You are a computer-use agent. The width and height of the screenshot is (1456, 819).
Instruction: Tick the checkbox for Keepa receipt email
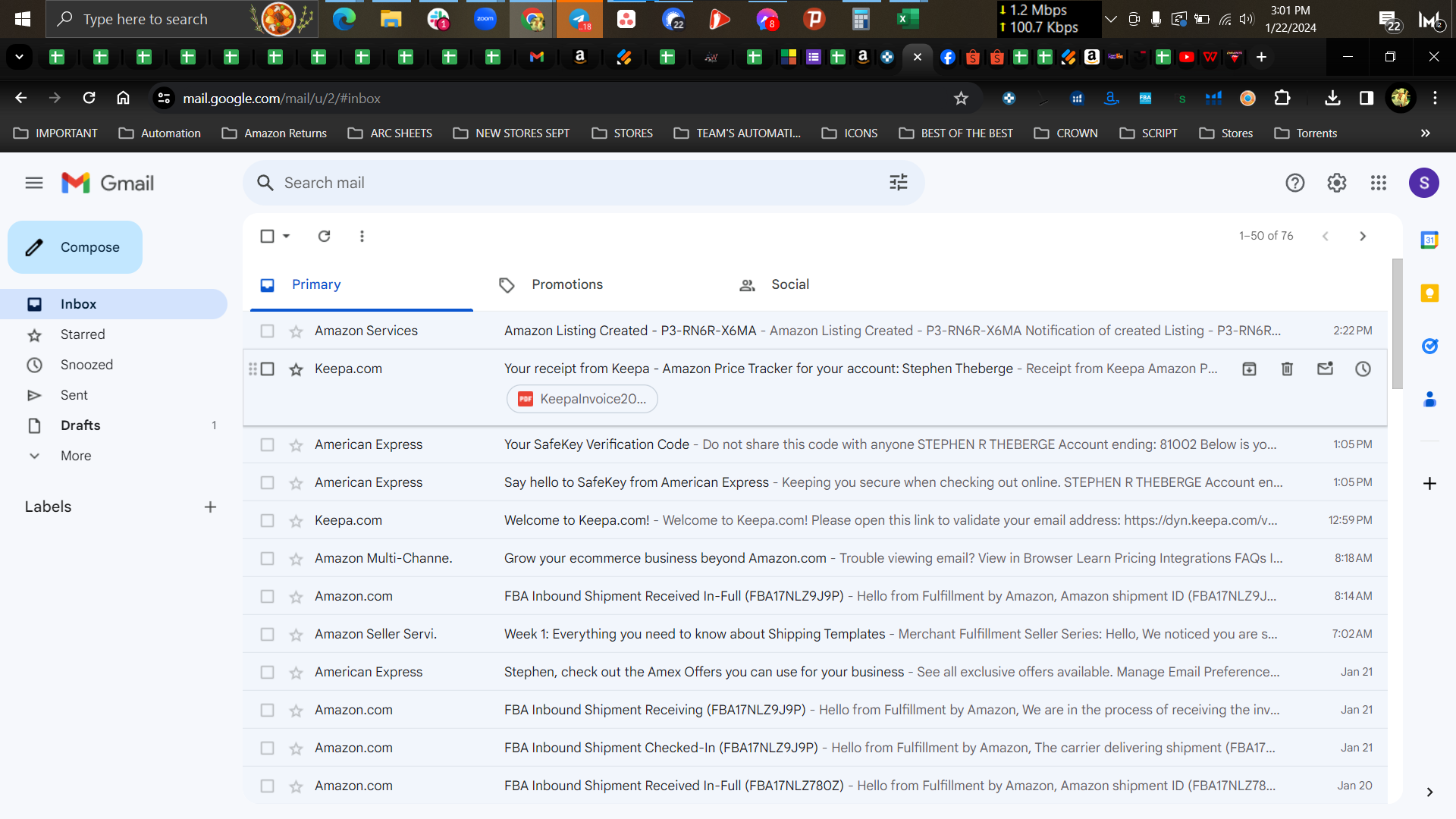point(267,369)
